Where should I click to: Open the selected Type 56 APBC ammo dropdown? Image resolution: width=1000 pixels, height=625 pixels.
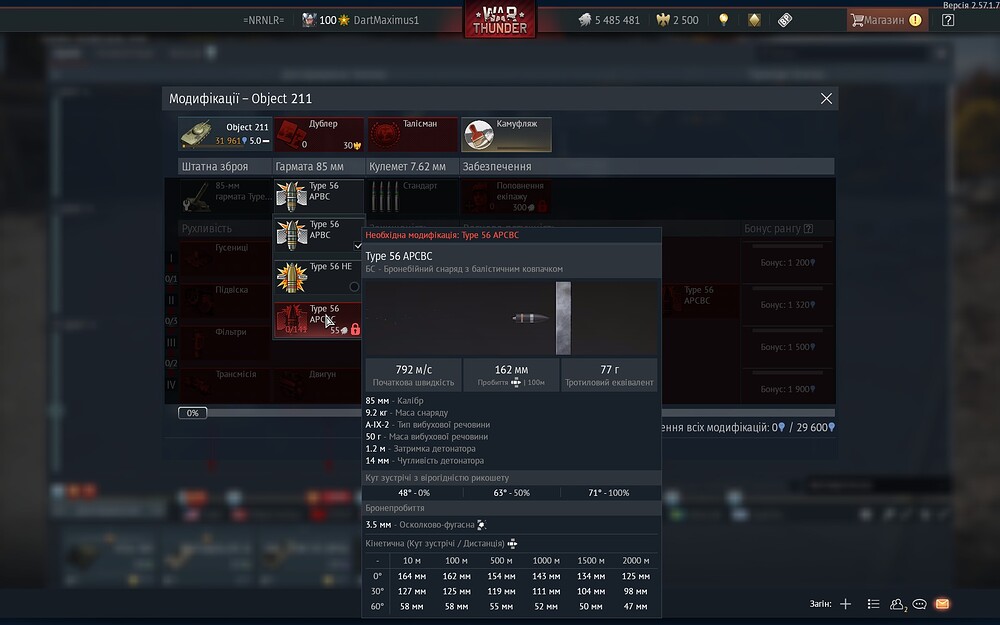click(x=319, y=196)
